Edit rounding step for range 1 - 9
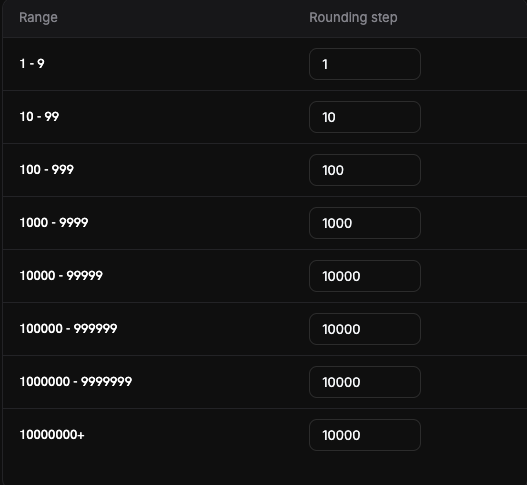 pos(365,64)
